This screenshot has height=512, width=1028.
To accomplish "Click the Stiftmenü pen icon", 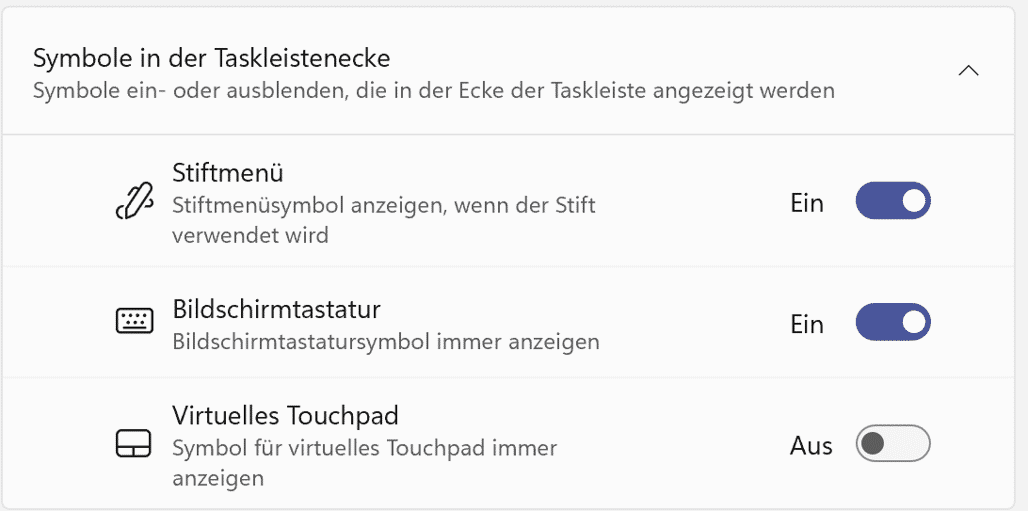I will pyautogui.click(x=134, y=203).
